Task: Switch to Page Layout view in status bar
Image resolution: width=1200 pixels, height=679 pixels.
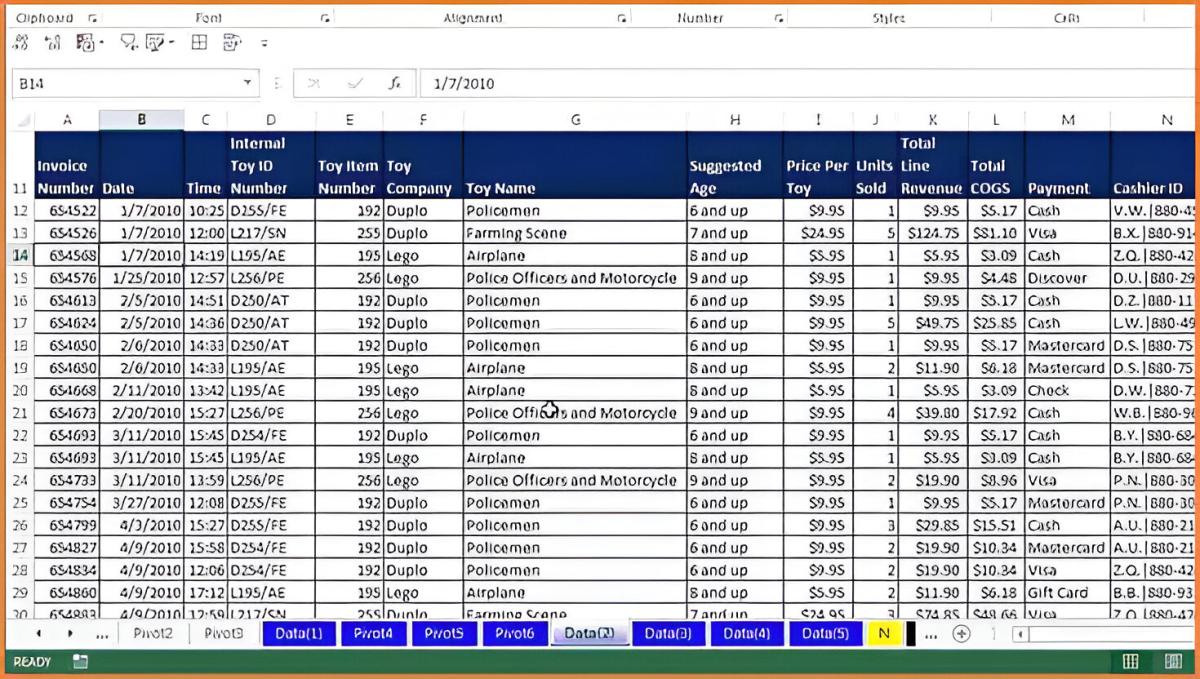Action: 1173,661
